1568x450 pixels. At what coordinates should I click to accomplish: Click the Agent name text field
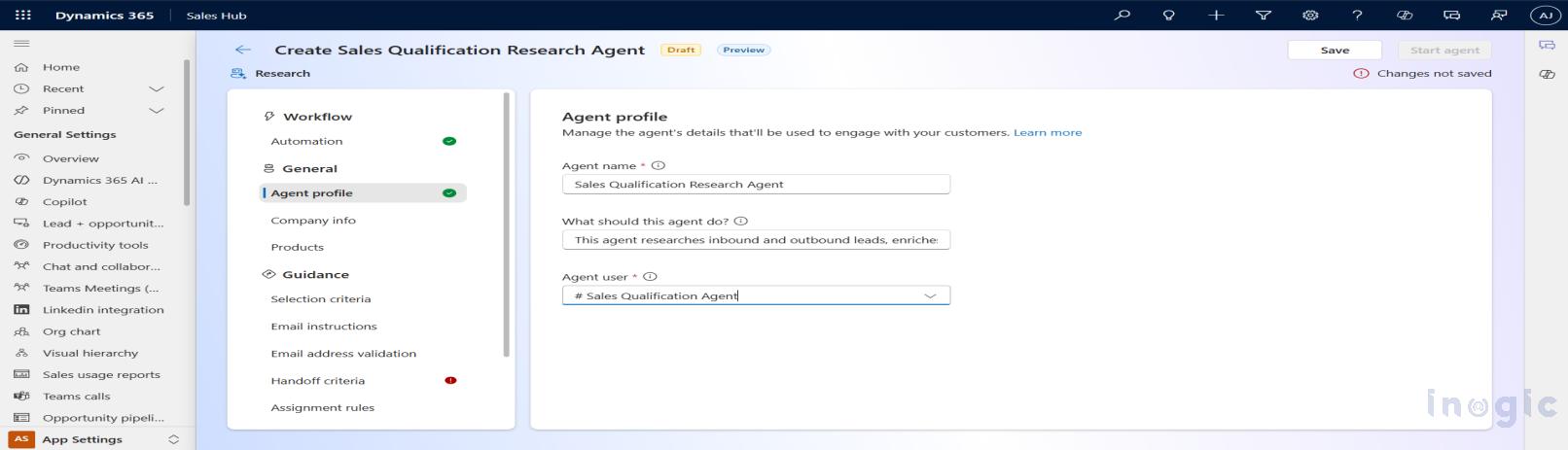[756, 185]
